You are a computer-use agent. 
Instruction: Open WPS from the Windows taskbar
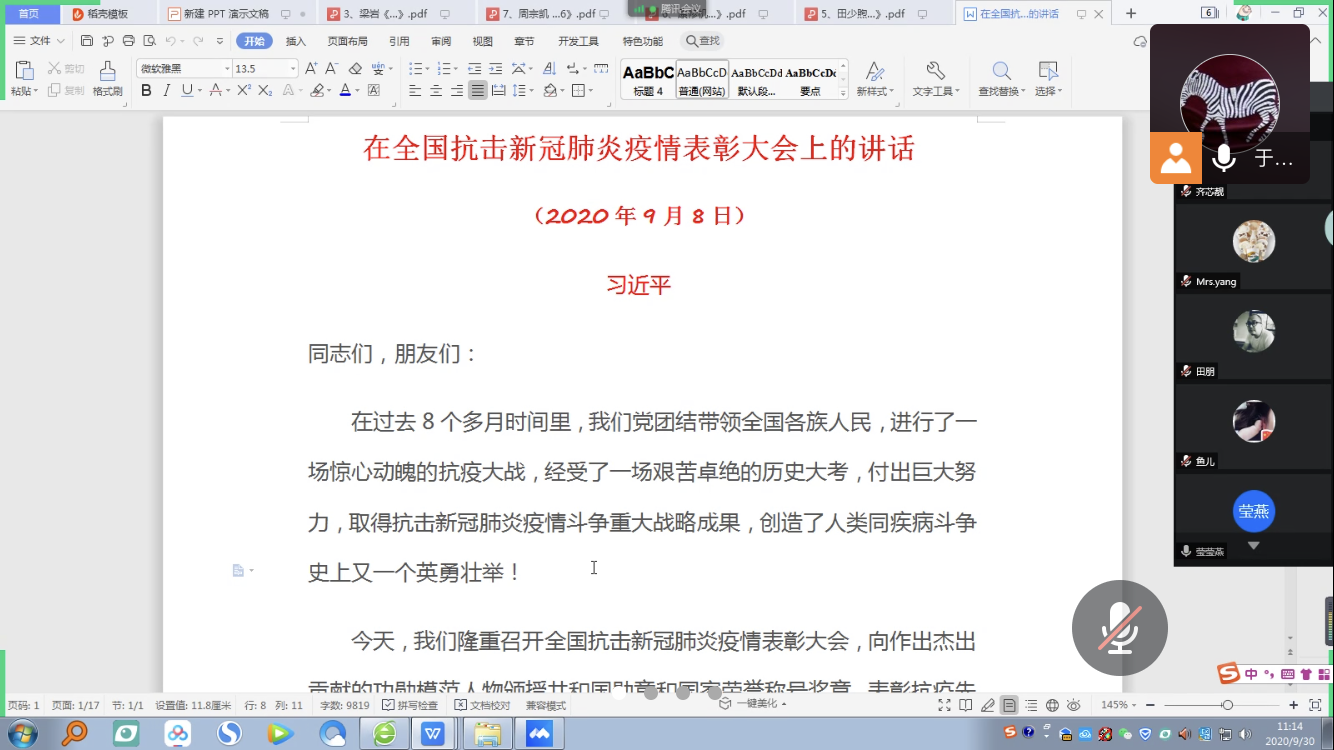433,733
